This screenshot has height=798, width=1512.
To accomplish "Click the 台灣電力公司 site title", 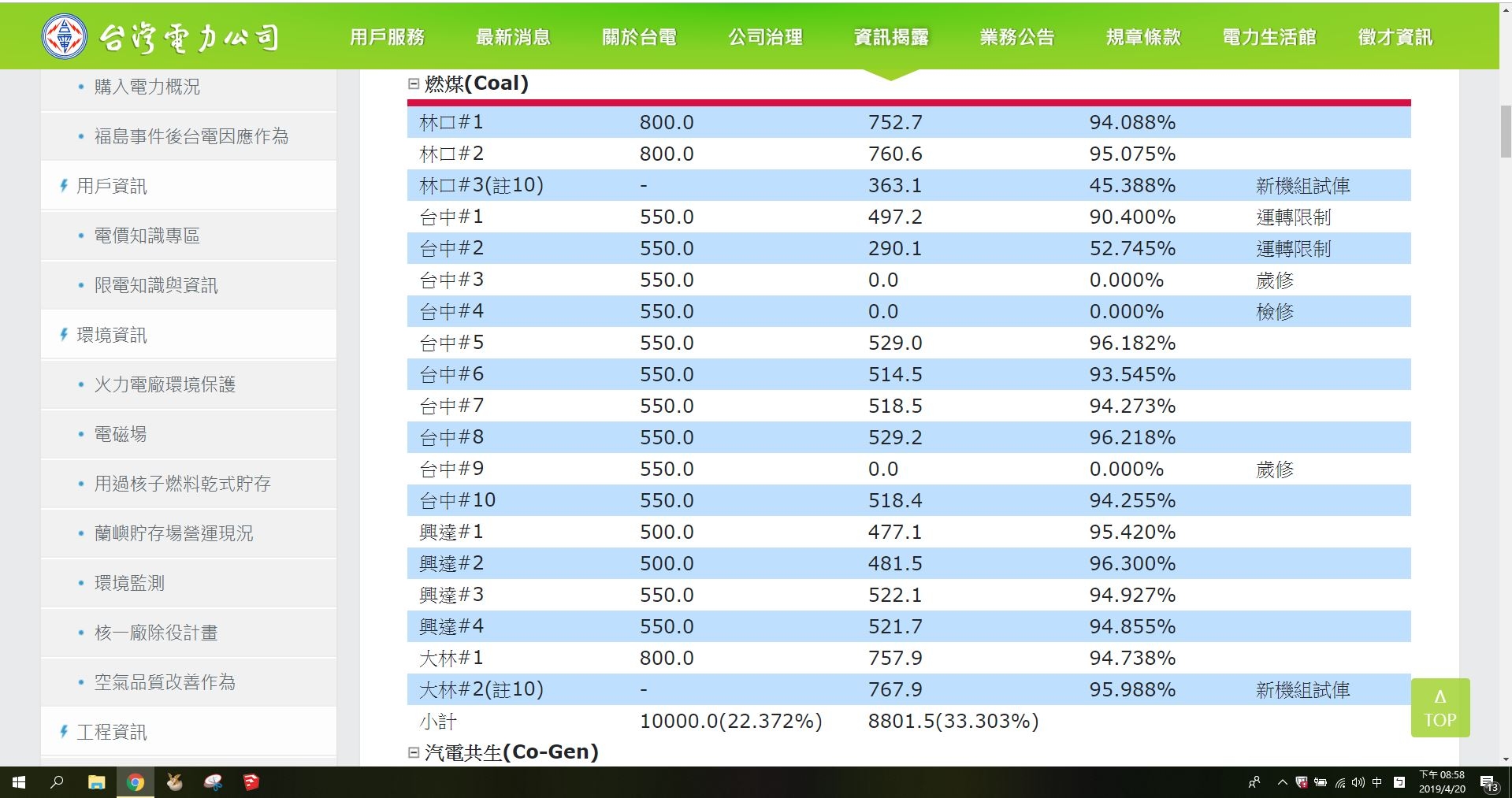I will [189, 37].
